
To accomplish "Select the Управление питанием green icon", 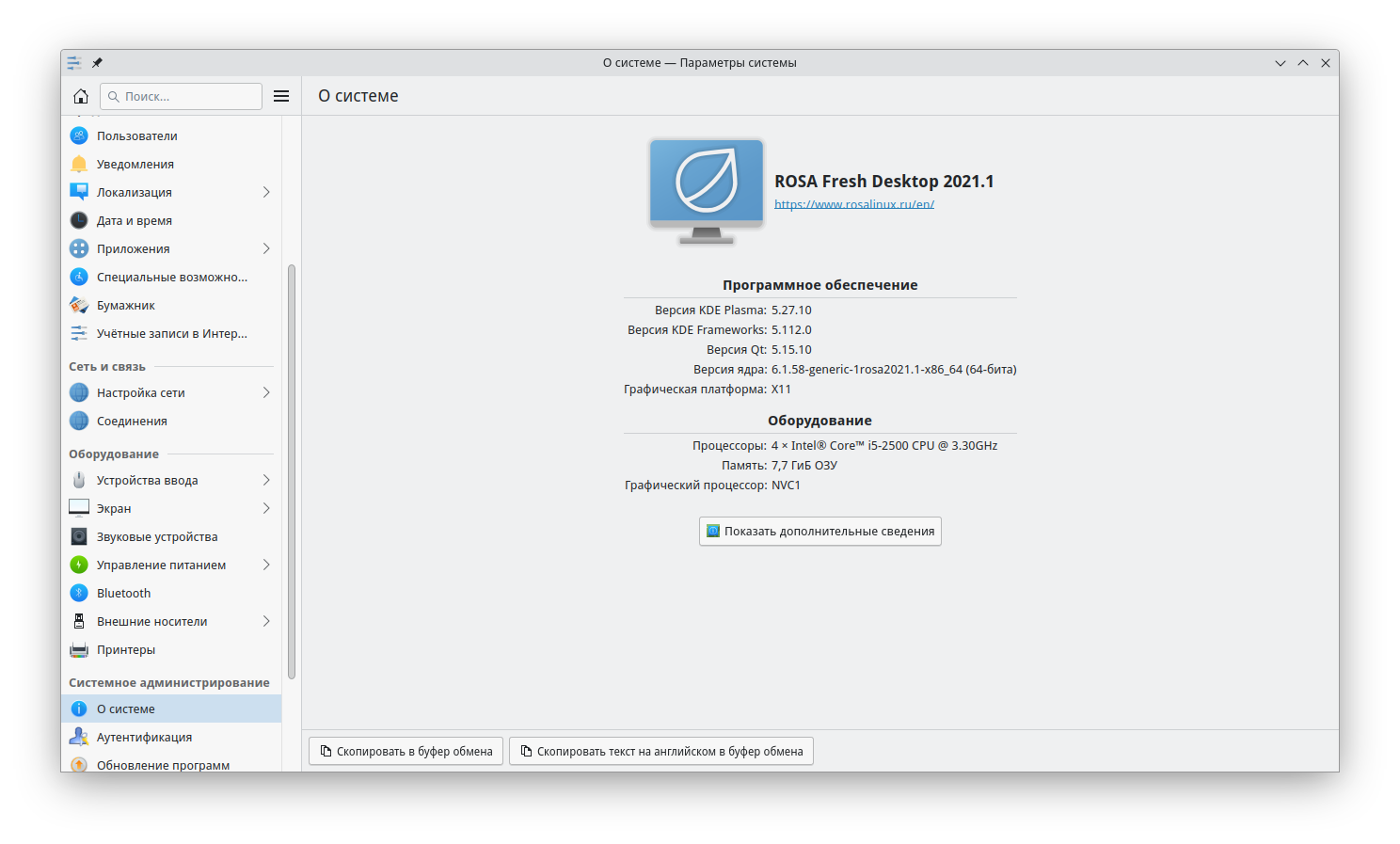I will [79, 565].
